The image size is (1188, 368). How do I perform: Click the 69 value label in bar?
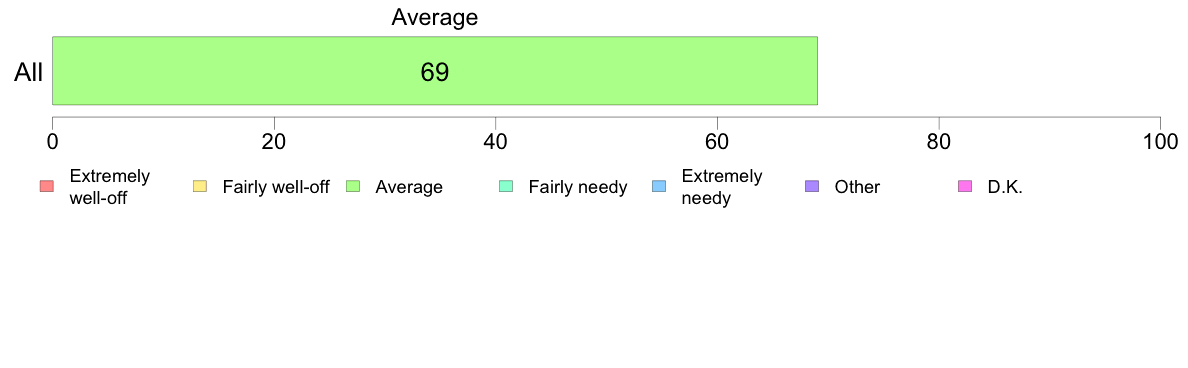click(435, 73)
